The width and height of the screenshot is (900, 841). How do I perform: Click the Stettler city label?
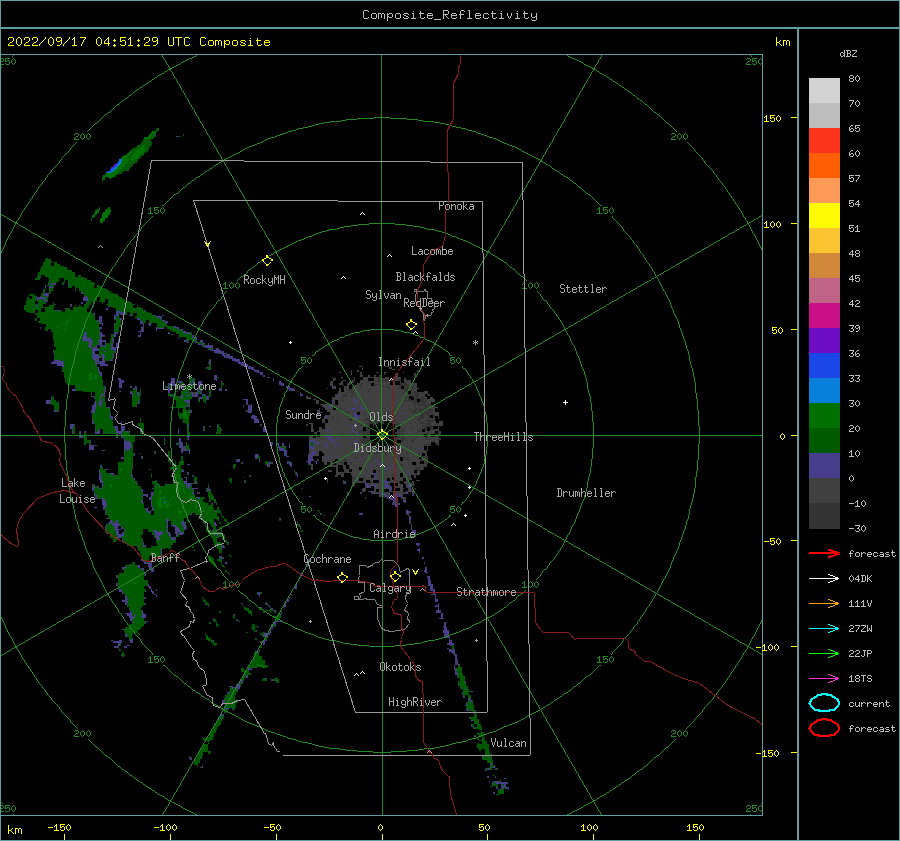pyautogui.click(x=583, y=289)
